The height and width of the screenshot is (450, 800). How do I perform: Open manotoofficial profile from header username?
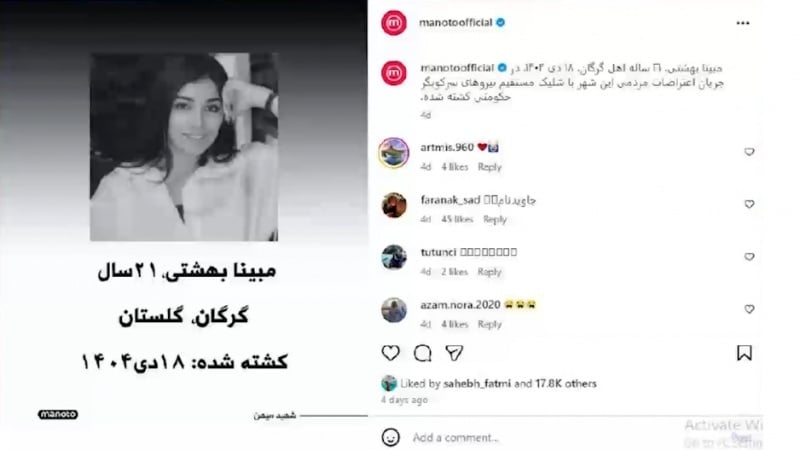coord(456,22)
